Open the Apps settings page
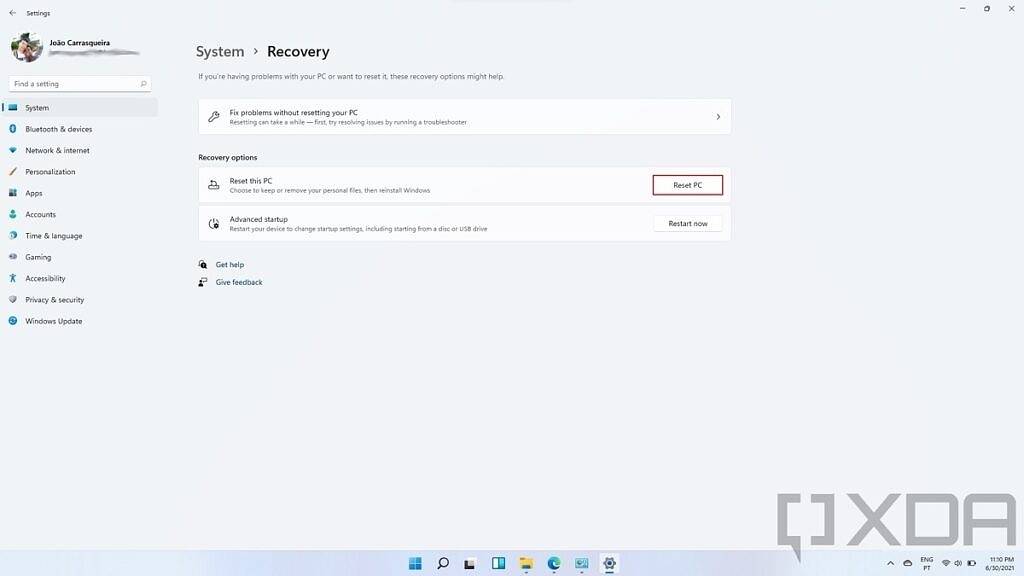Image resolution: width=1024 pixels, height=576 pixels. click(35, 192)
